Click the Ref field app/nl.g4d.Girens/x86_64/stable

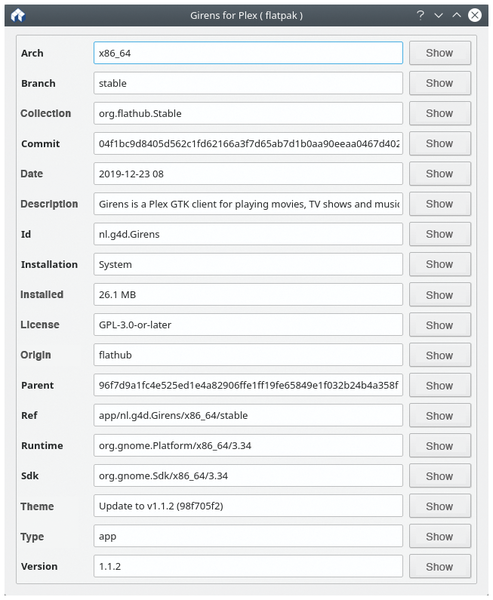click(248, 416)
